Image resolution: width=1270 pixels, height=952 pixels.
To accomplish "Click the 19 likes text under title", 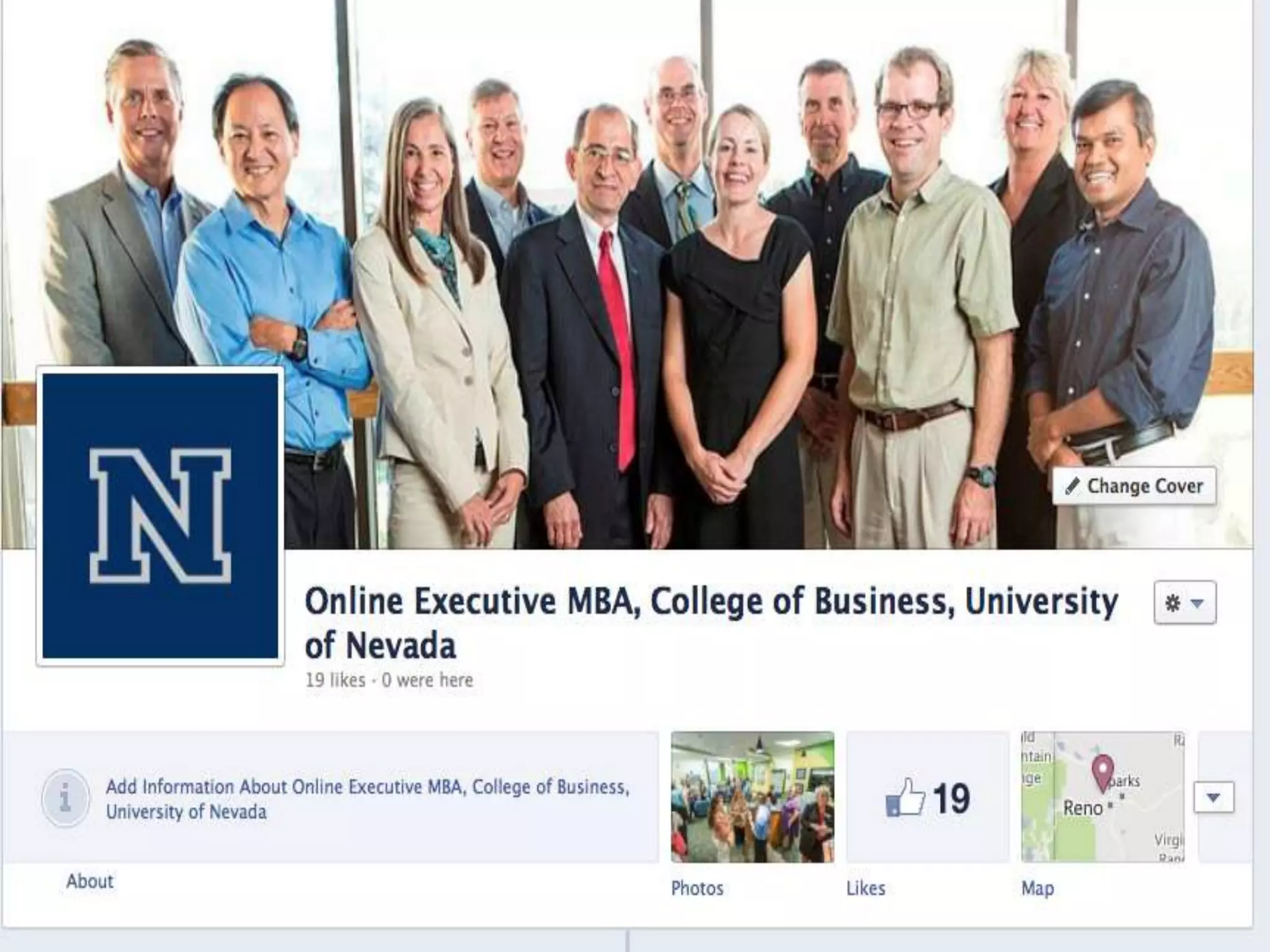I will [335, 680].
